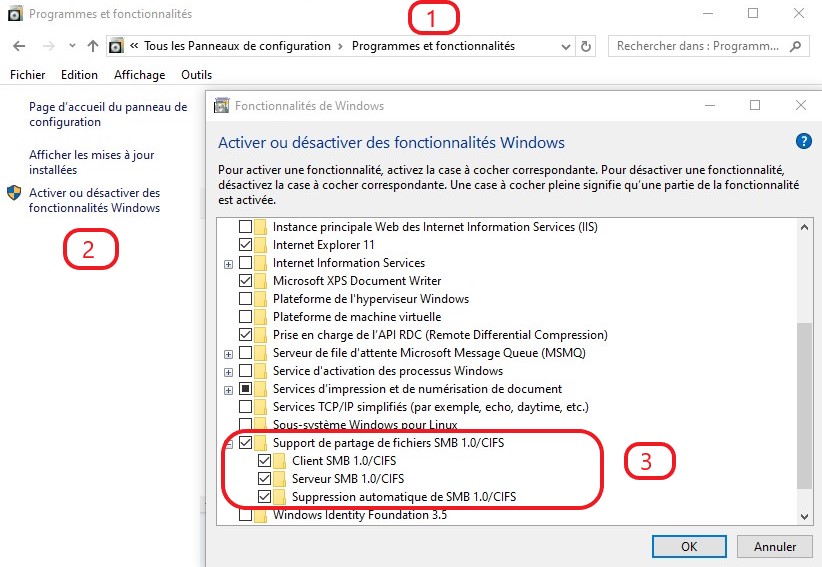Click folder icon of Plateforme de machine virtuelle
This screenshot has height=567, width=822.
click(261, 317)
